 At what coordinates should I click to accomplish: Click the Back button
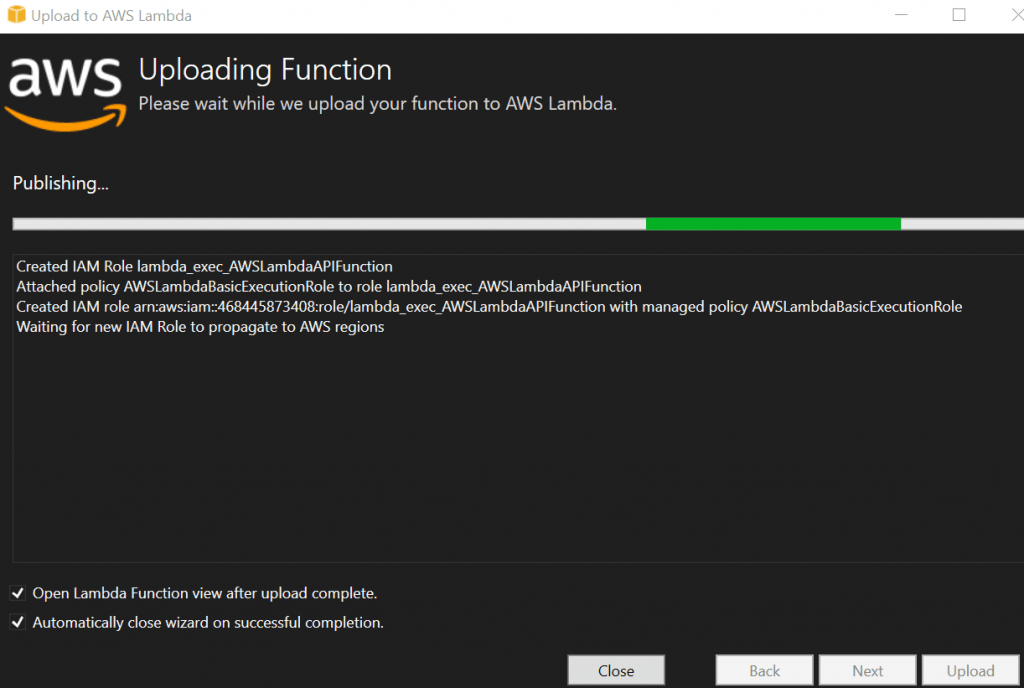coord(764,670)
